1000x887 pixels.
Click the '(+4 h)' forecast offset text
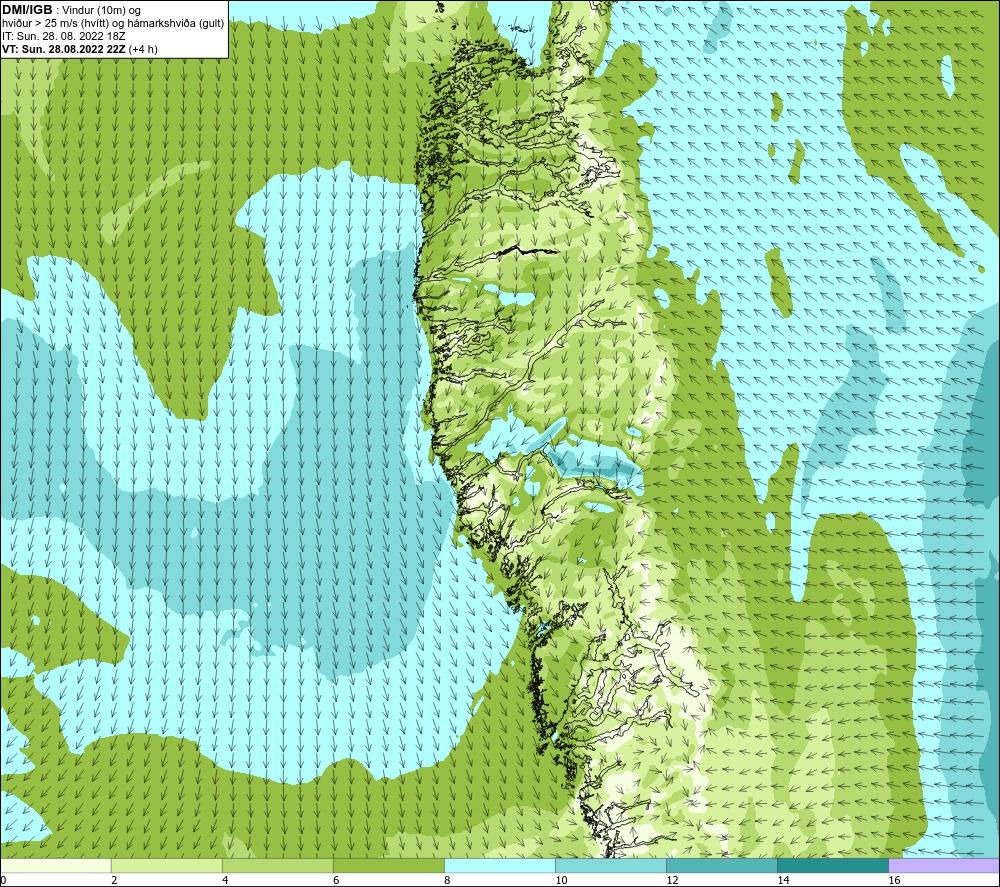(x=143, y=49)
